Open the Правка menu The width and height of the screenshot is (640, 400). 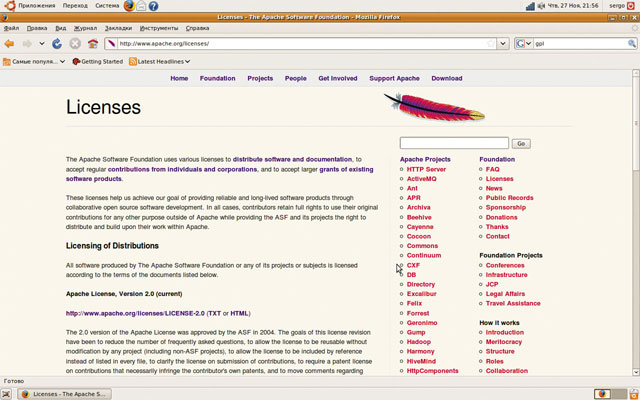[x=37, y=28]
